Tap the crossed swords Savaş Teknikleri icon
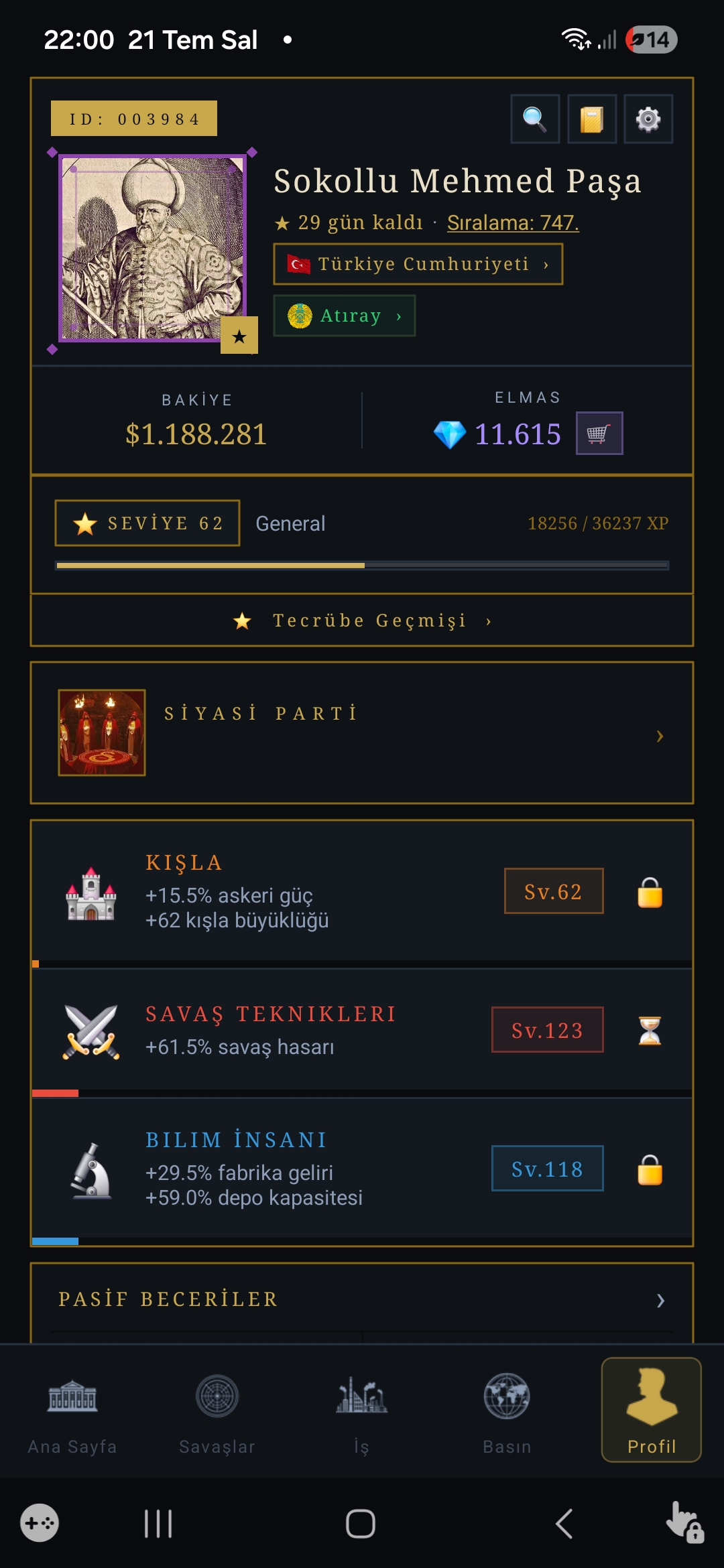 (91, 1031)
